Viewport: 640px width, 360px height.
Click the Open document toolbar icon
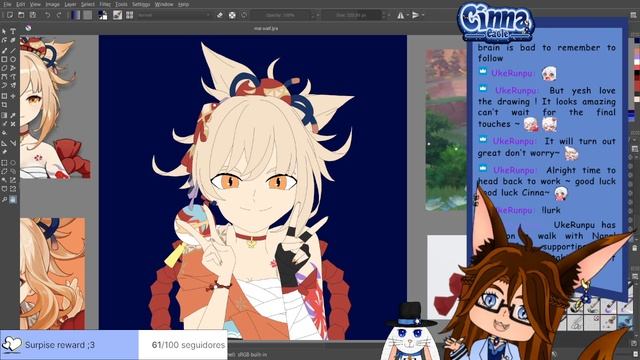click(x=21, y=15)
